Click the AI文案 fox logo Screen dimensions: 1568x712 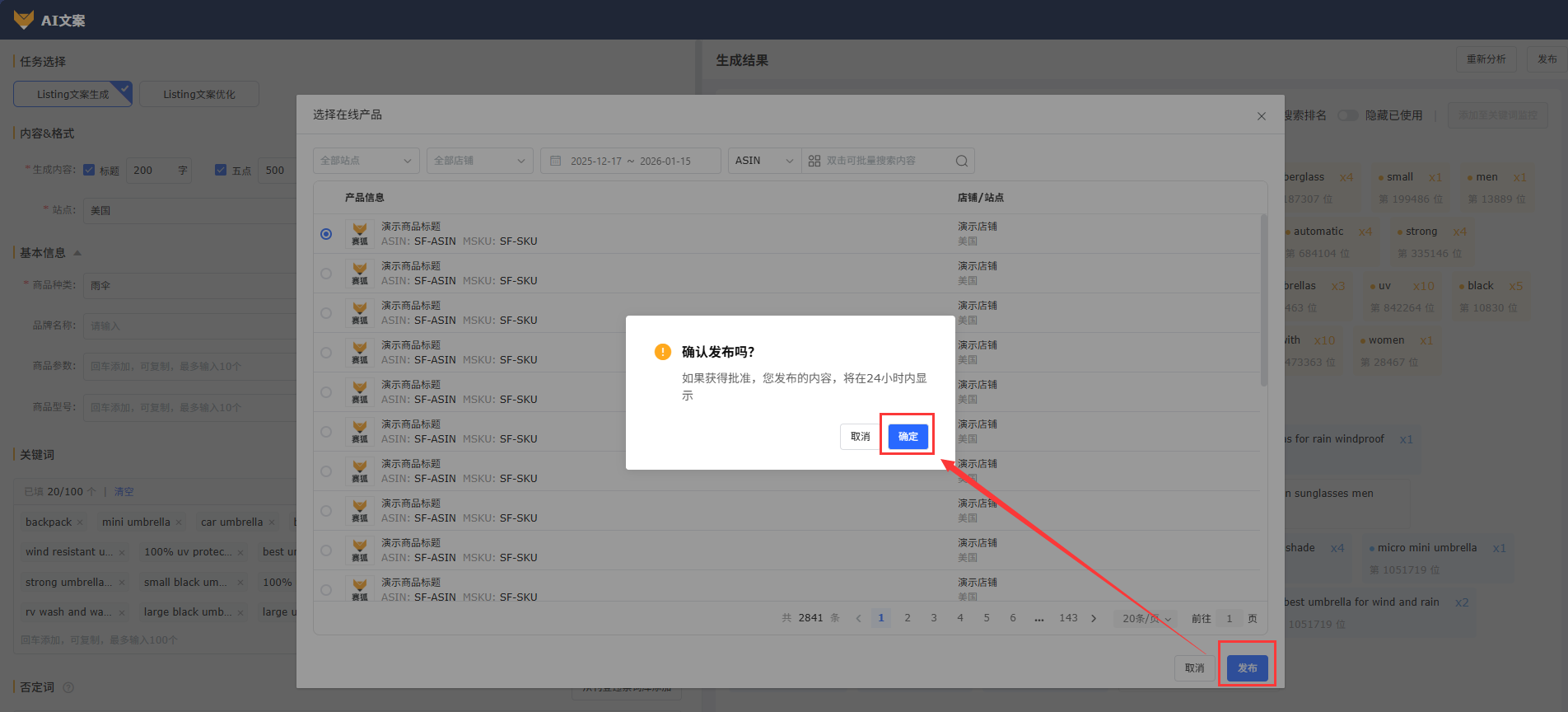24,20
